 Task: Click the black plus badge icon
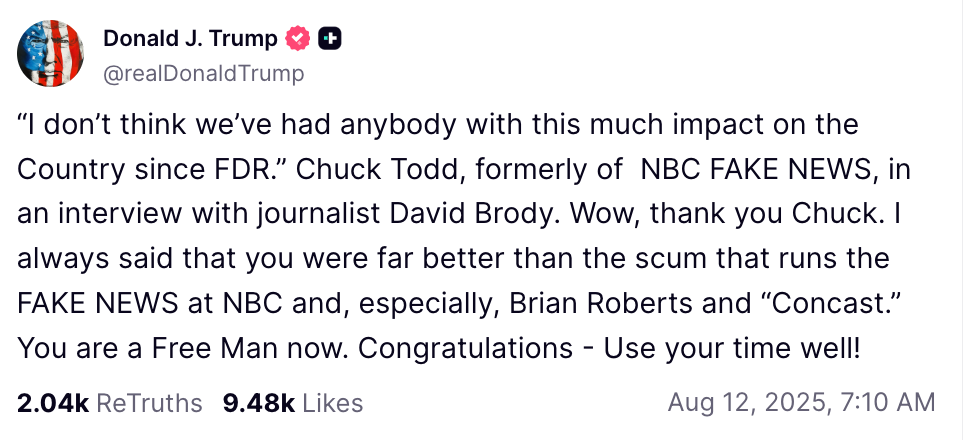[x=330, y=39]
